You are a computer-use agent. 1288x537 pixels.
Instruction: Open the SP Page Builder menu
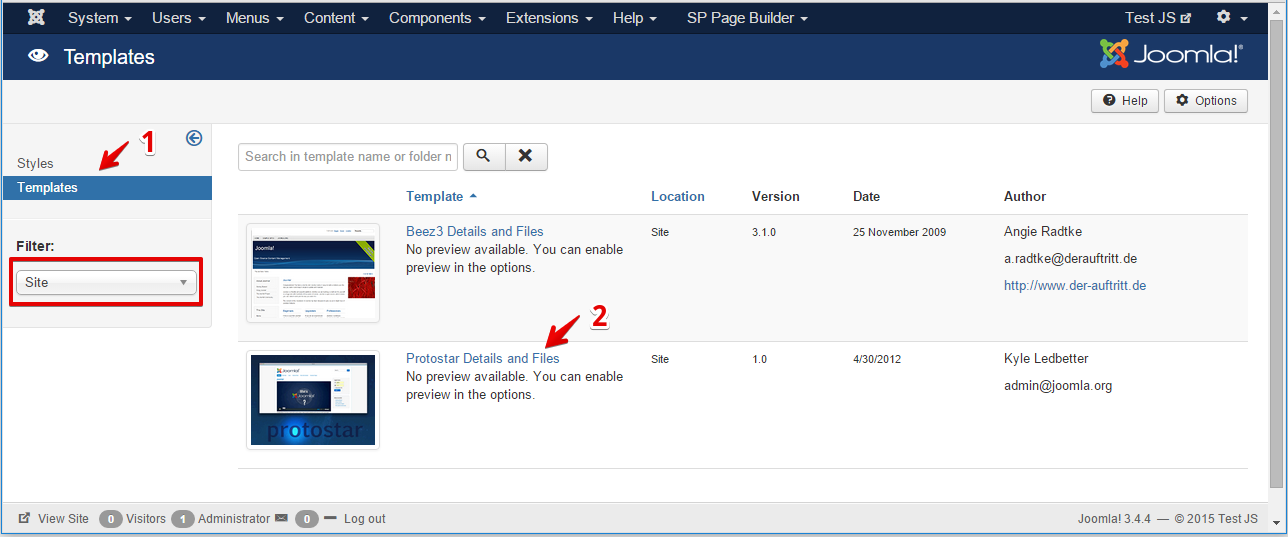(747, 18)
